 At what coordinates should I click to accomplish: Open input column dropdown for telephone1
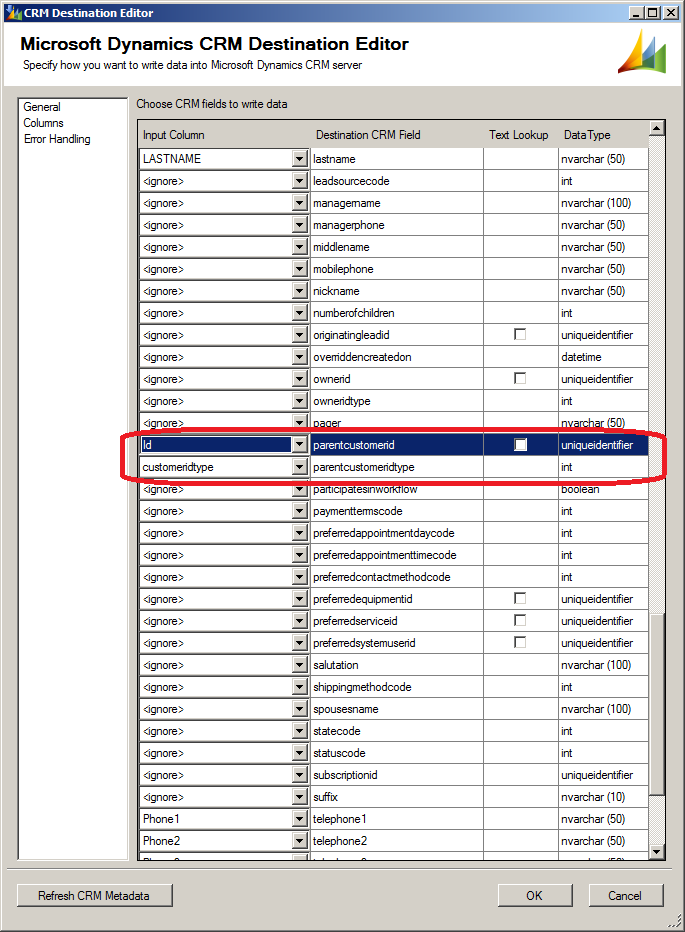click(x=300, y=818)
